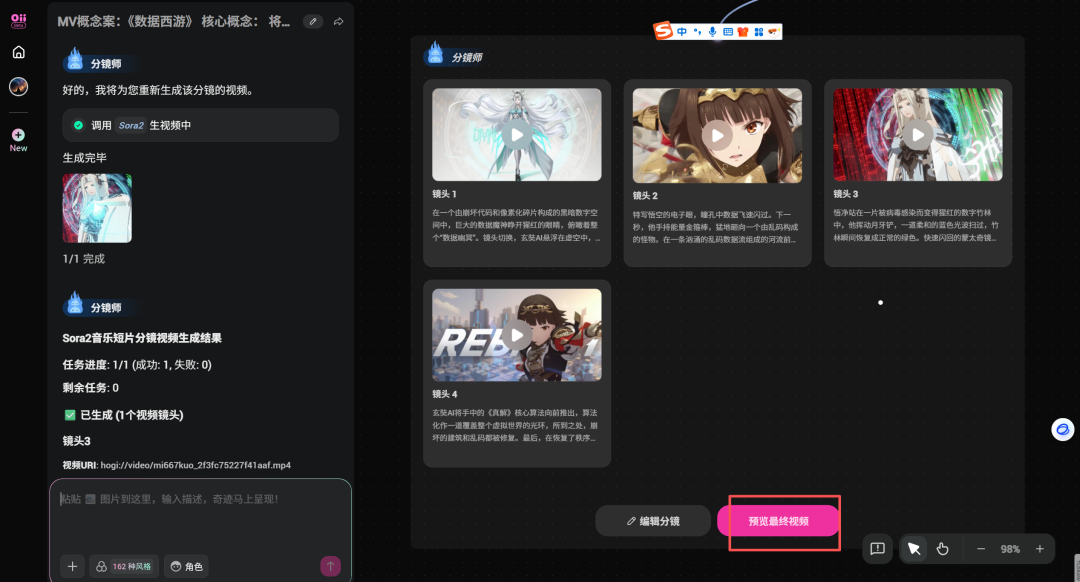Click the 镜头3 label in chat results
Screen dimensions: 1080x582
coord(76,441)
